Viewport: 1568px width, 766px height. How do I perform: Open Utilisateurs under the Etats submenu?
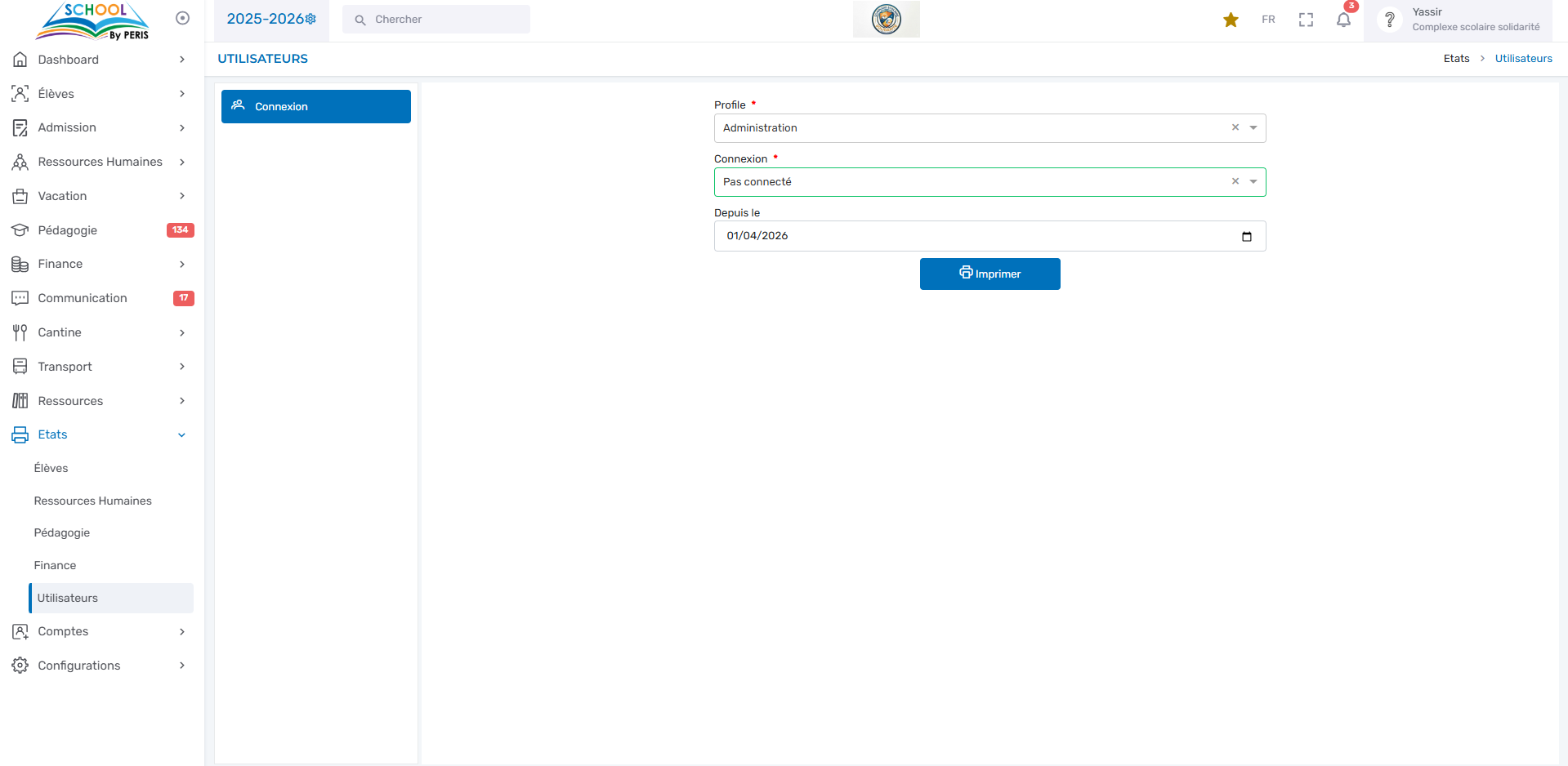[x=68, y=598]
